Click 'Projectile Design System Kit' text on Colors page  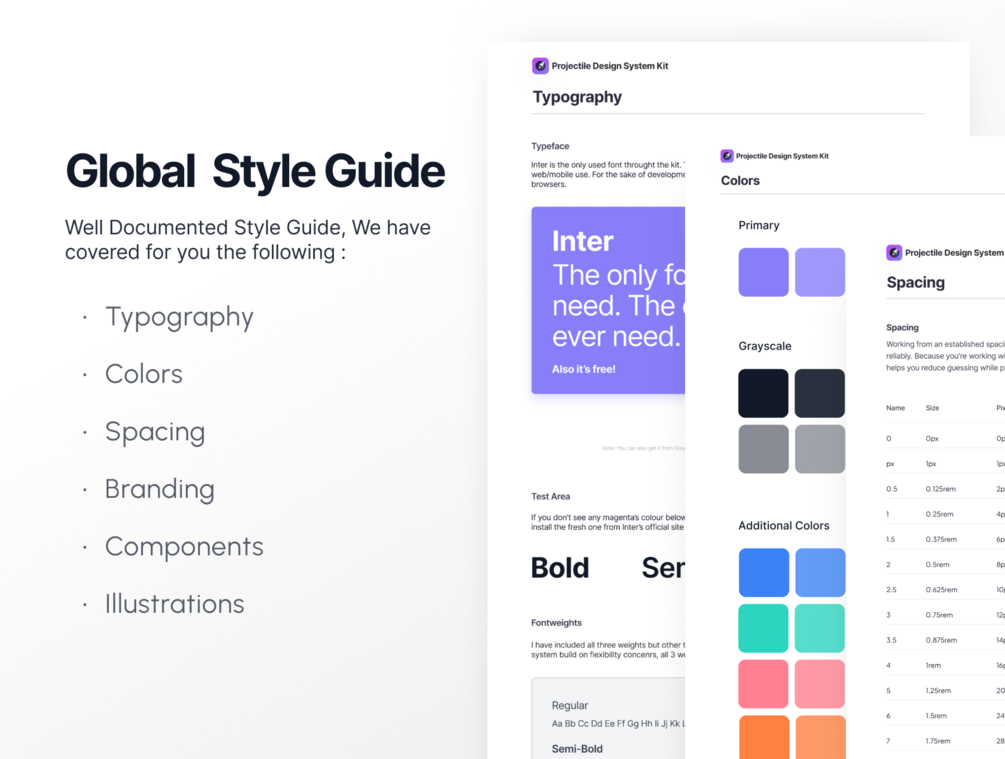click(x=782, y=156)
